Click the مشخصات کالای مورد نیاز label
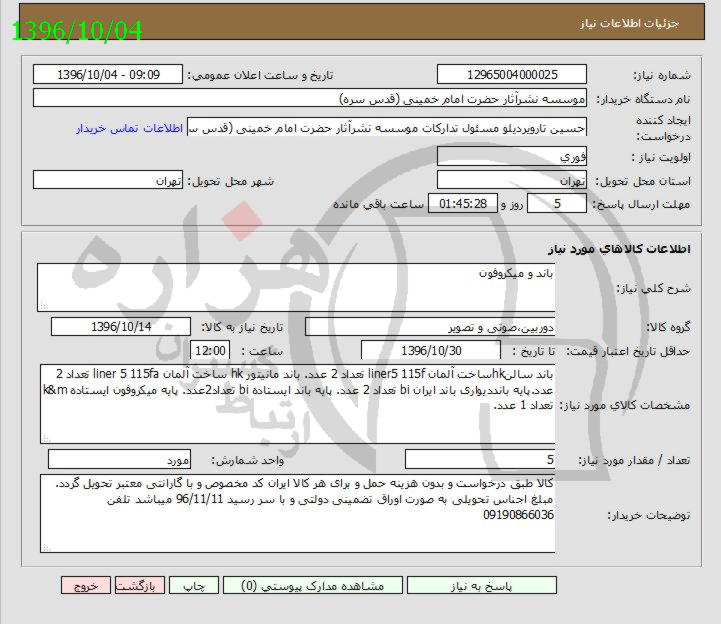The image size is (721, 624). tap(624, 405)
